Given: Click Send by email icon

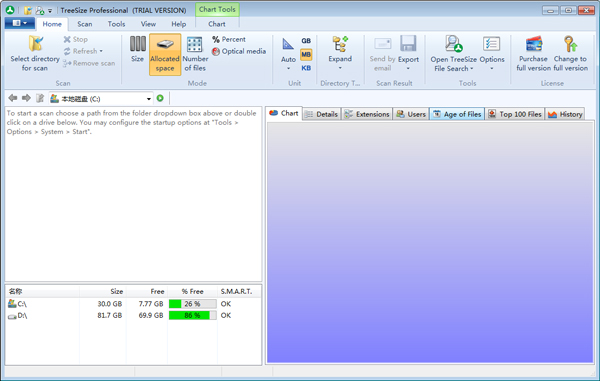Looking at the screenshot, I should click(x=383, y=44).
